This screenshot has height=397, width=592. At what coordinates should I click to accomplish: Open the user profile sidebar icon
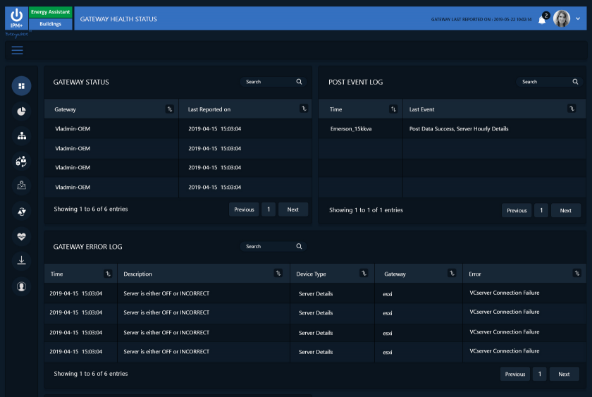(x=22, y=286)
